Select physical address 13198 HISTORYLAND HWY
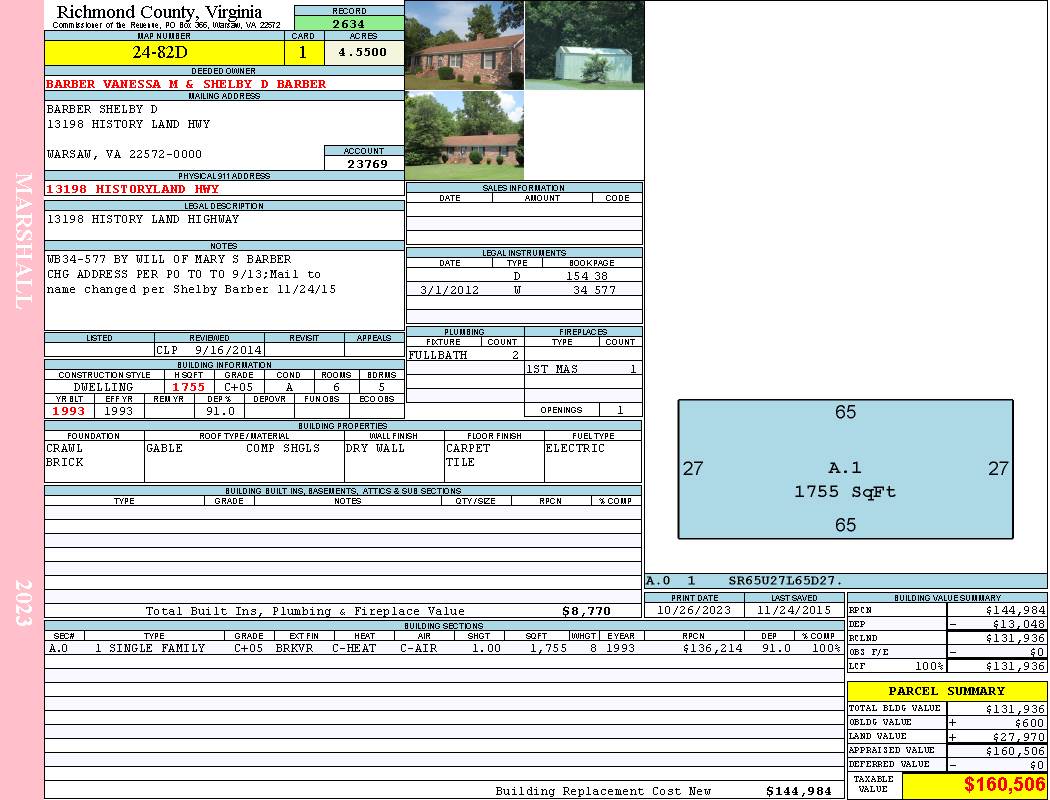1050x800 pixels. (133, 189)
